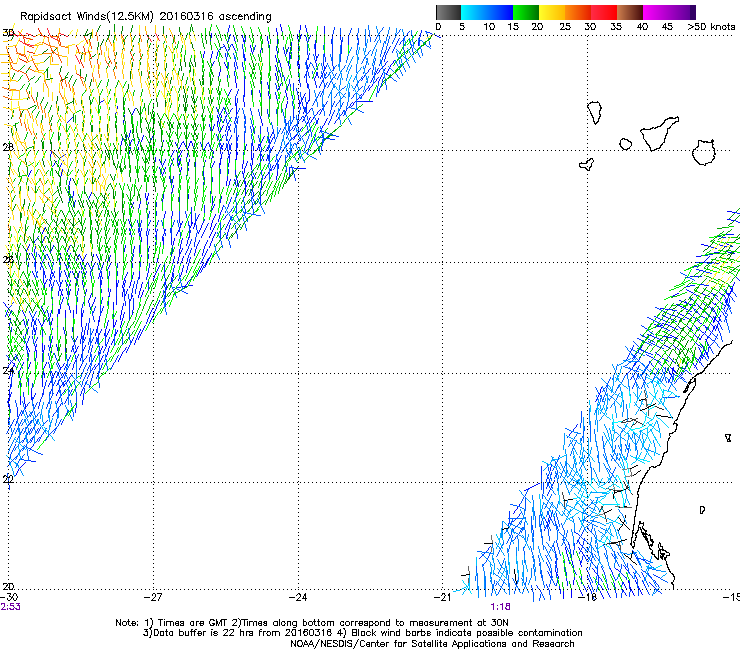Viewport: 740px width, 650px height.
Task: Click the cyan-to-blue 5-15 knots legend segment
Action: [487, 12]
